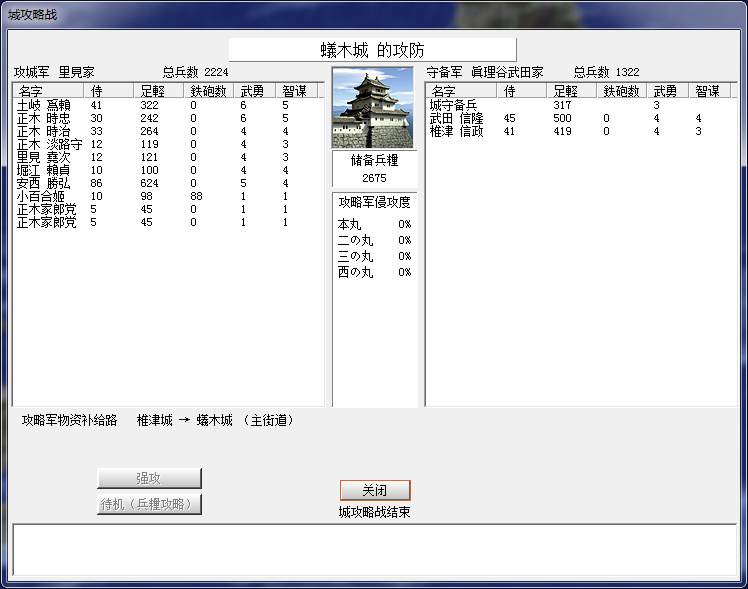This screenshot has width=748, height=589.
Task: Click defender 总兵数 1322 label
Action: tap(606, 72)
